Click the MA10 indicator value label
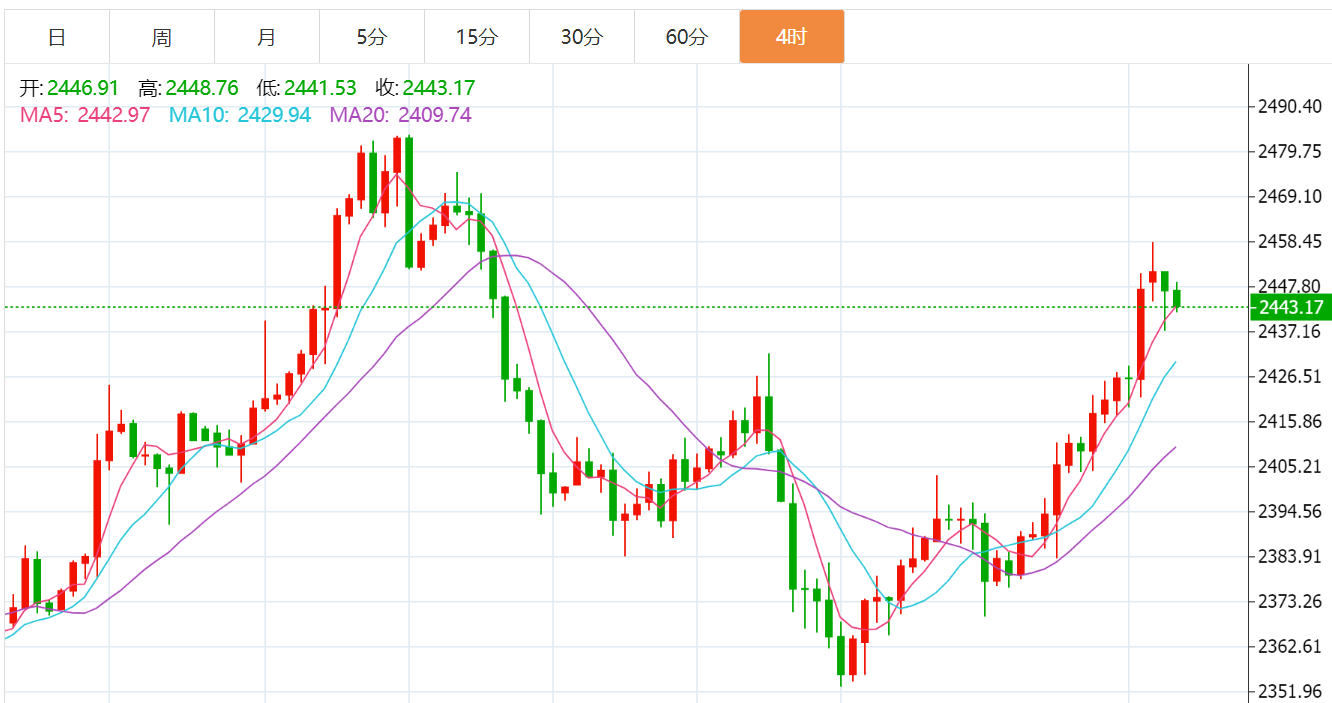1332x703 pixels. 240,115
